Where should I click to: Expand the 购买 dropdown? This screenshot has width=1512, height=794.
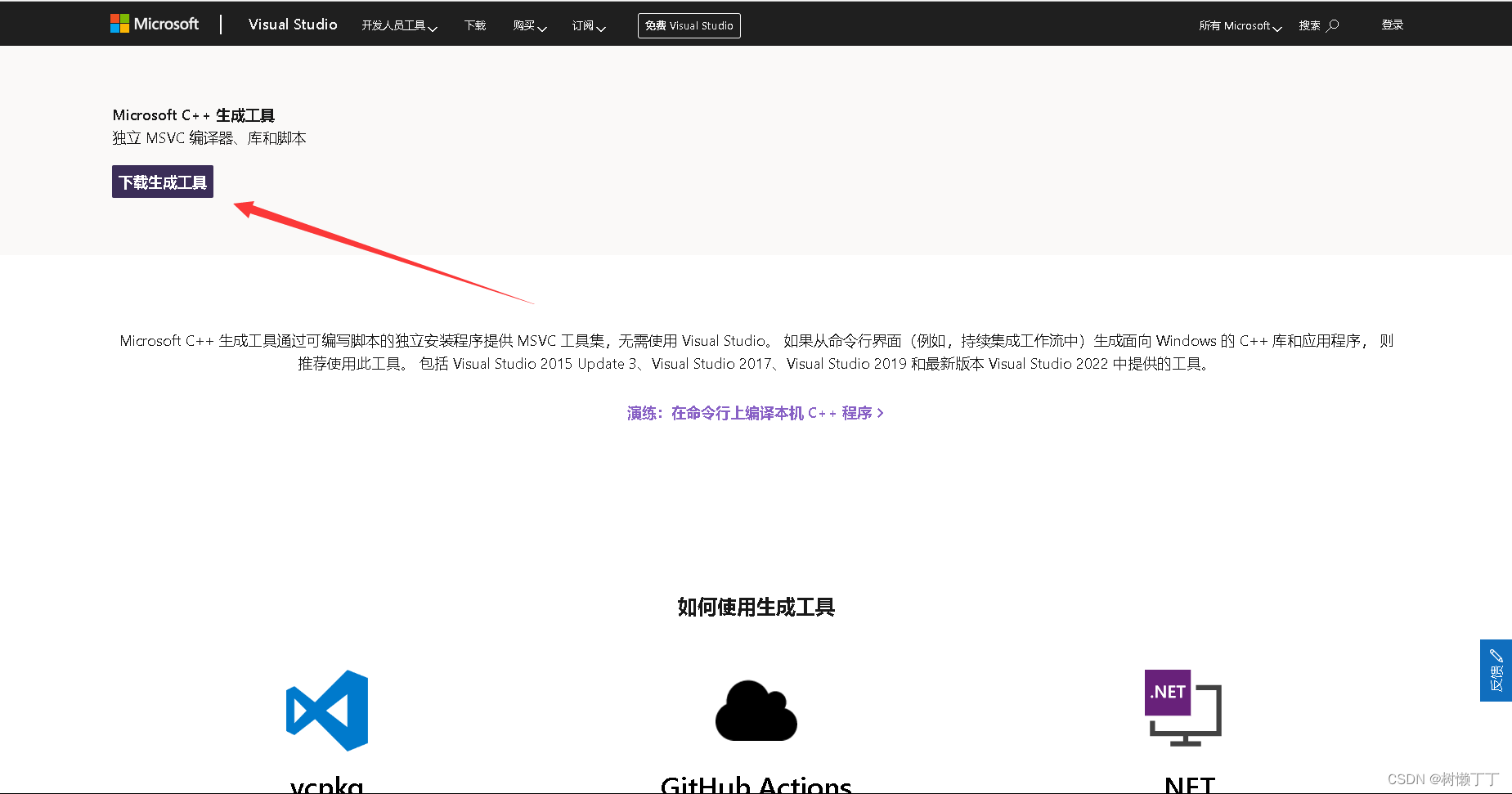tap(529, 25)
